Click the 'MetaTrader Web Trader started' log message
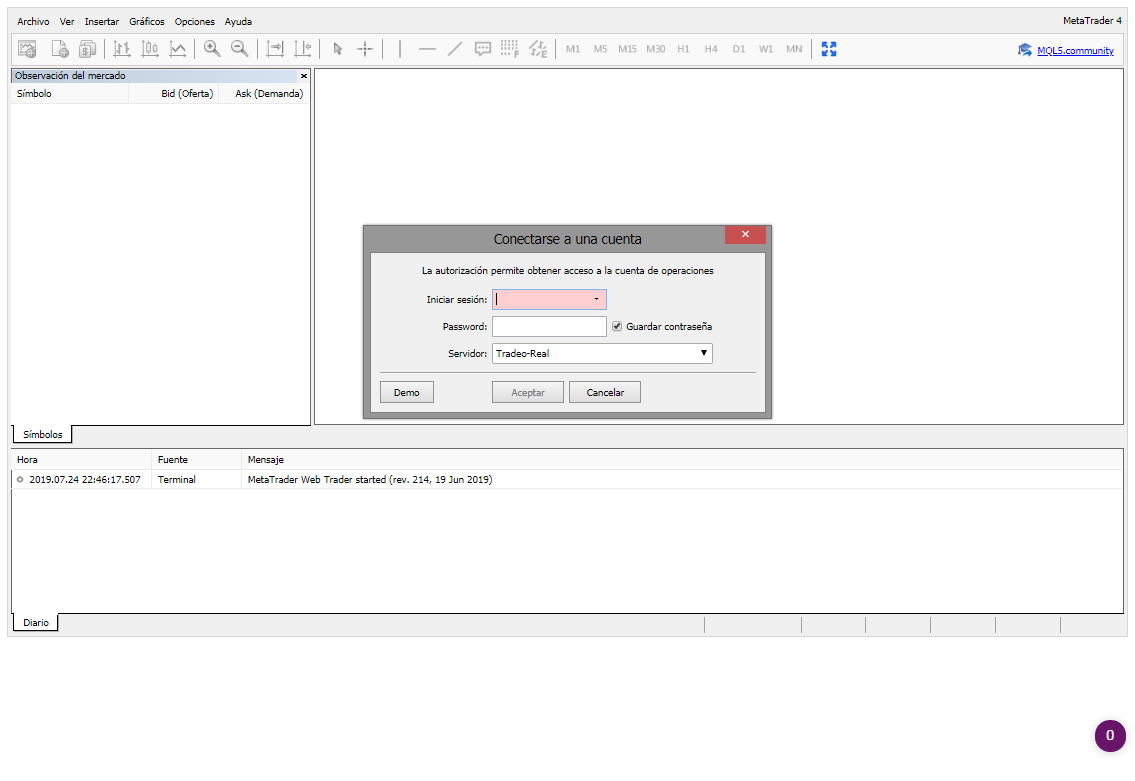Viewport: 1135px width, 781px height. tap(370, 480)
